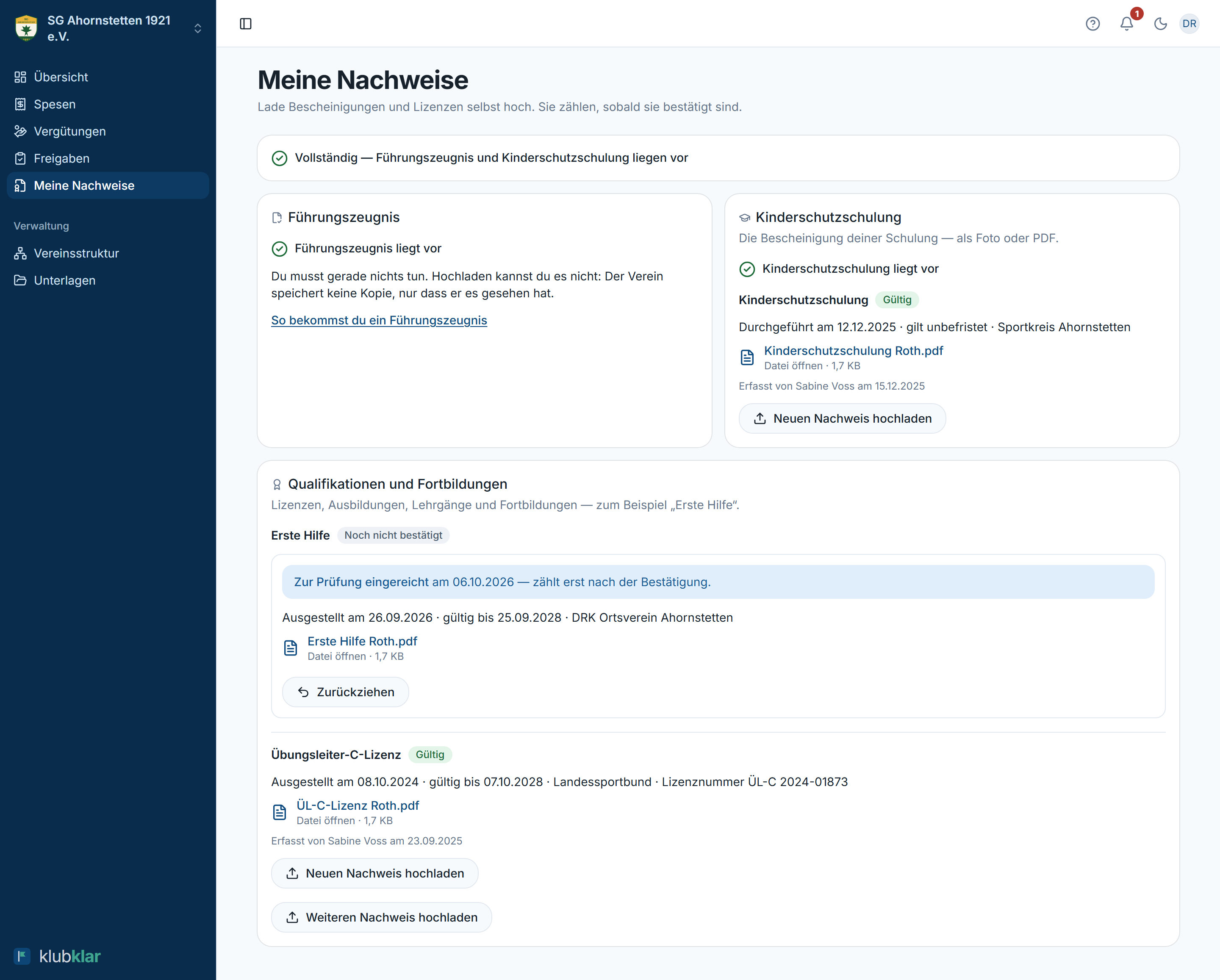This screenshot has width=1220, height=980.
Task: Toggle the sidebar collapse icon
Action: click(x=246, y=24)
